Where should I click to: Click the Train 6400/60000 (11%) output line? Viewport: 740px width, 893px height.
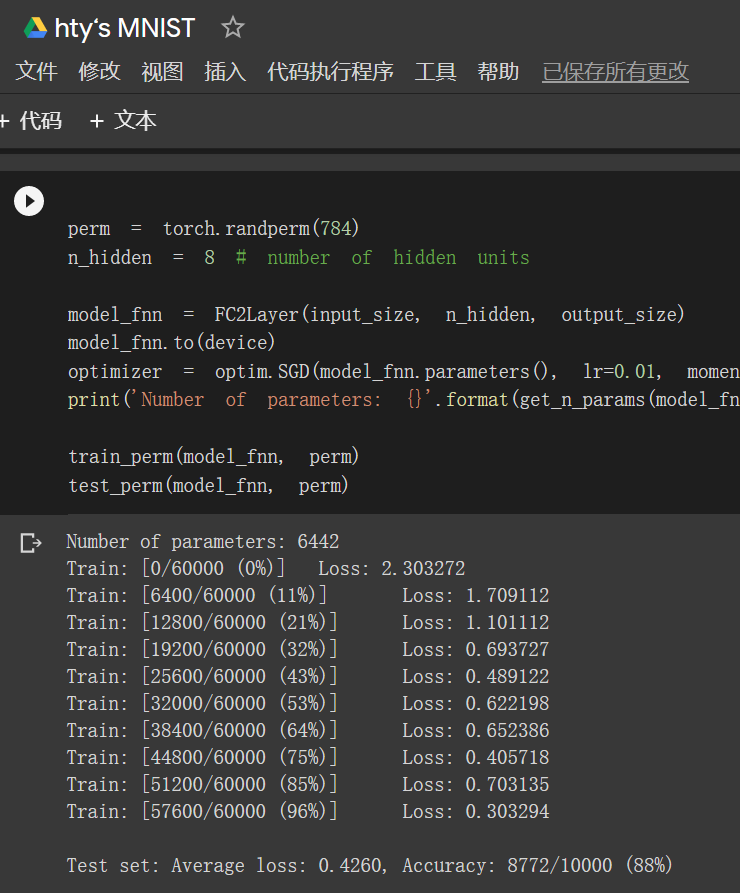pyautogui.click(x=308, y=596)
